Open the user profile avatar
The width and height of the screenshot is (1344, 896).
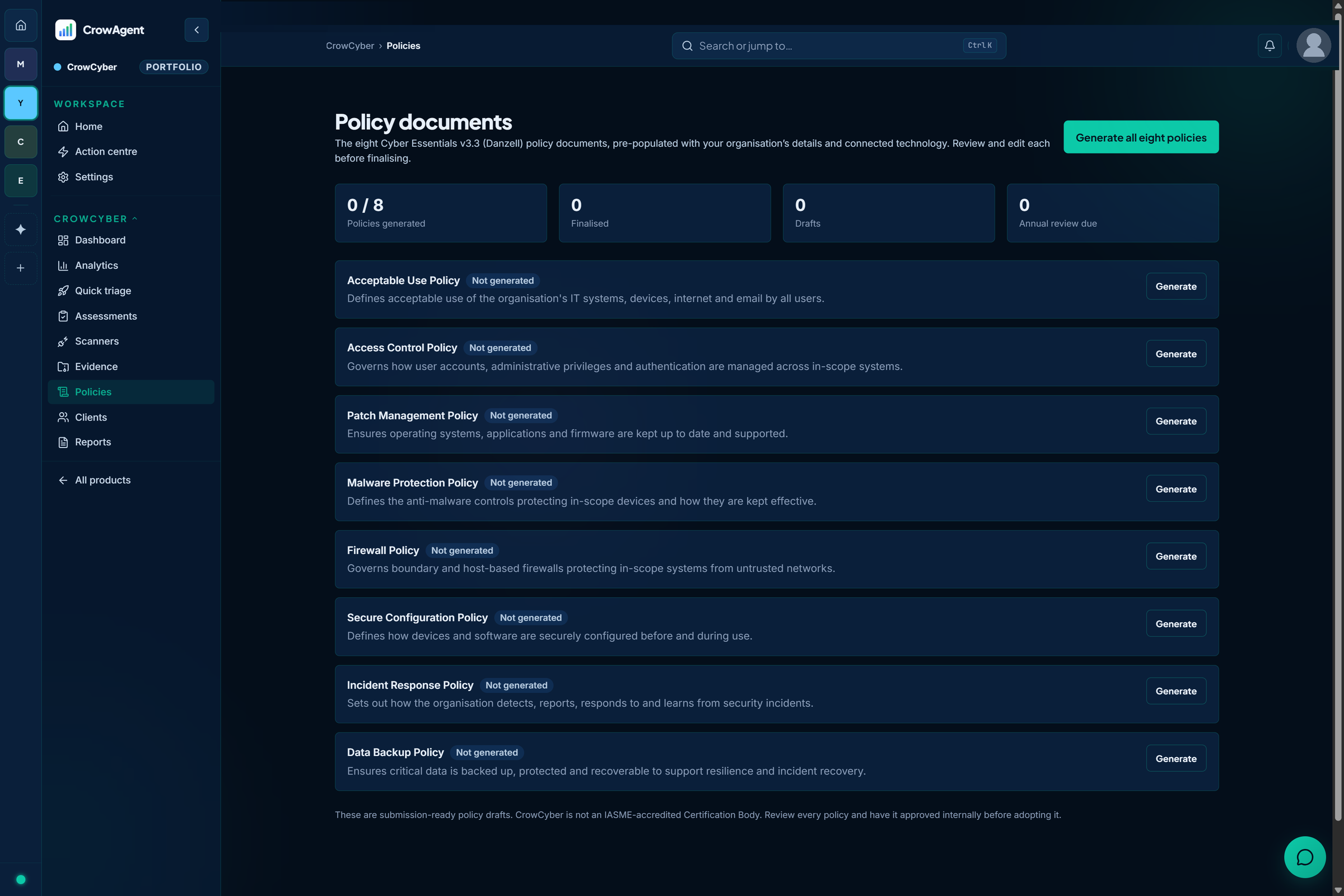pos(1314,46)
